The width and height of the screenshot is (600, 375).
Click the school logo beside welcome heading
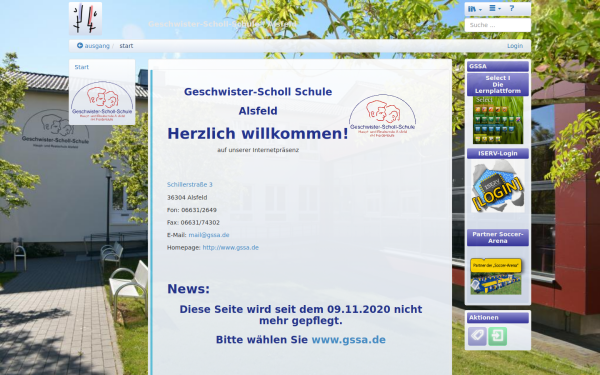pyautogui.click(x=383, y=115)
